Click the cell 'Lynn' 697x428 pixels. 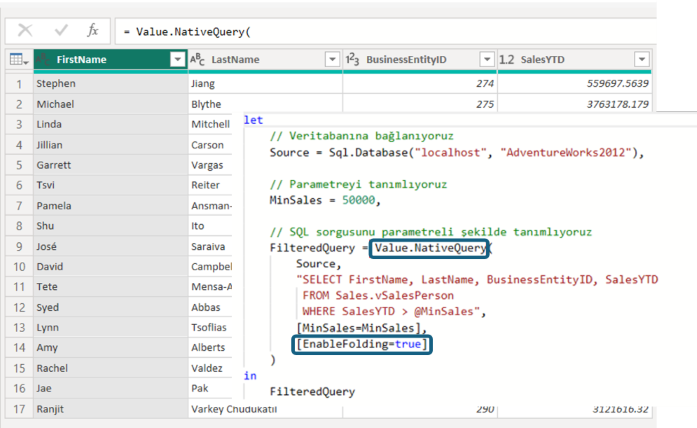(x=110, y=328)
